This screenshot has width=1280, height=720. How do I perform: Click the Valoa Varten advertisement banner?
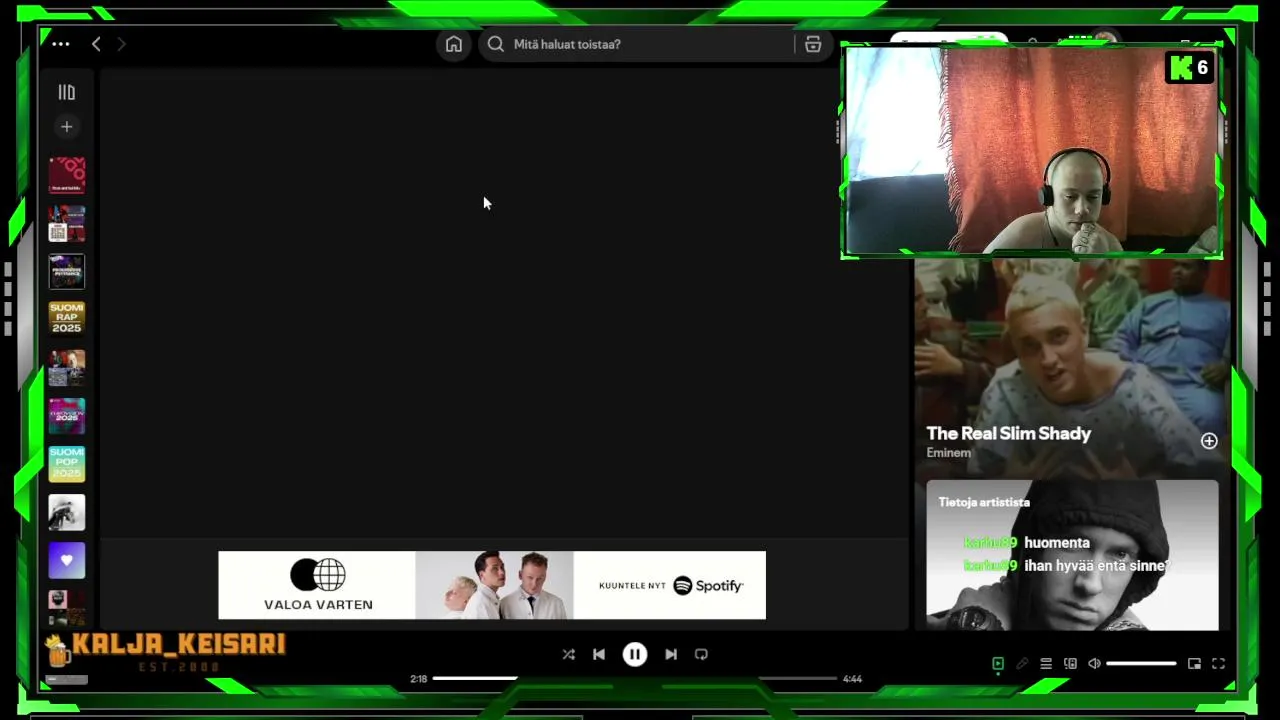(492, 585)
